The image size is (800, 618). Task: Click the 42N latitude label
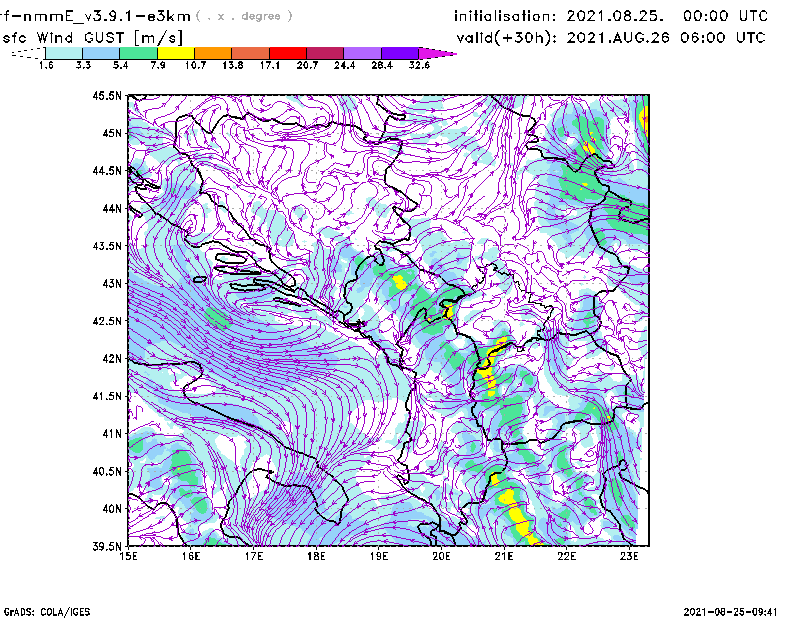112,358
